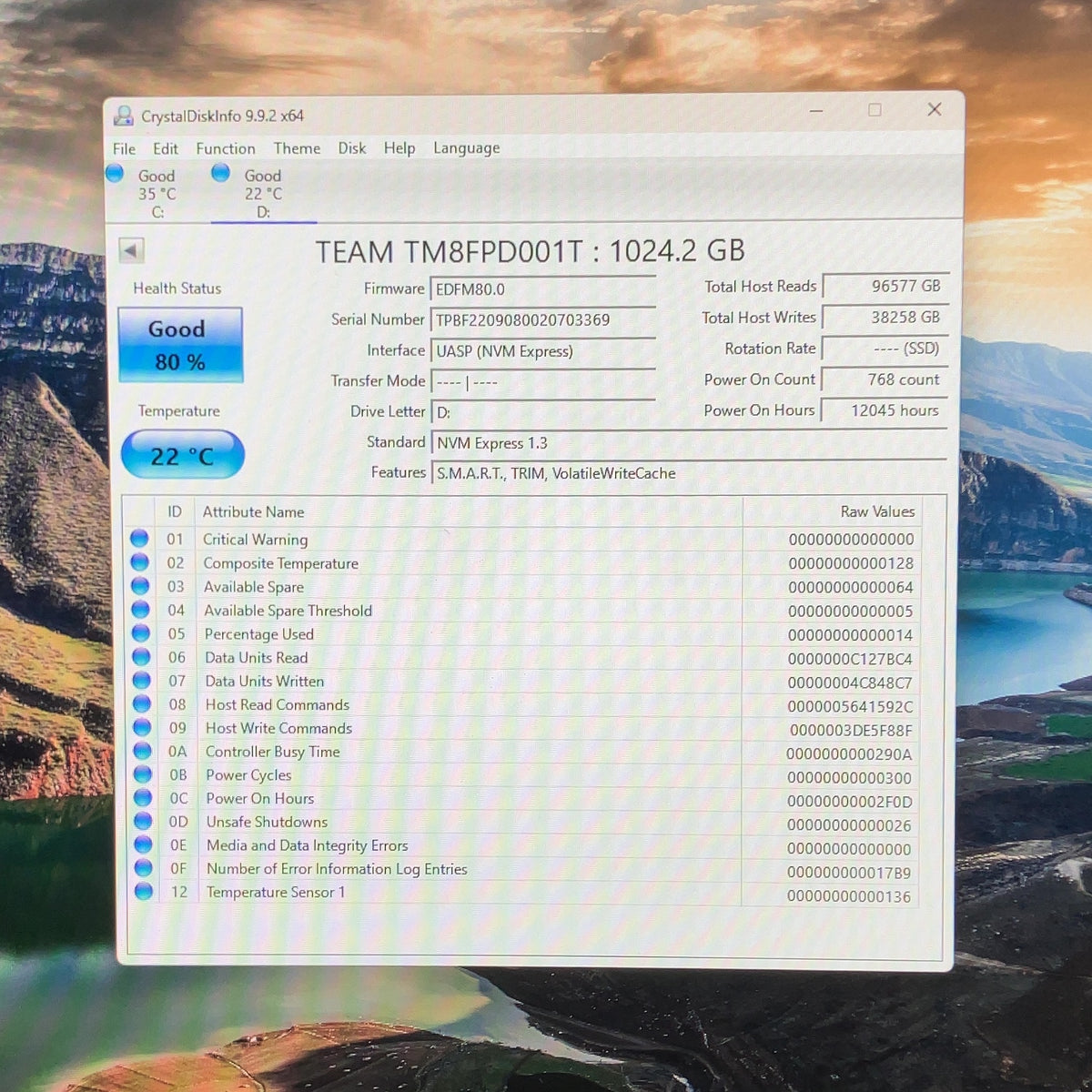1092x1092 pixels.
Task: Click the status dot for Available Spare
Action: 140,586
